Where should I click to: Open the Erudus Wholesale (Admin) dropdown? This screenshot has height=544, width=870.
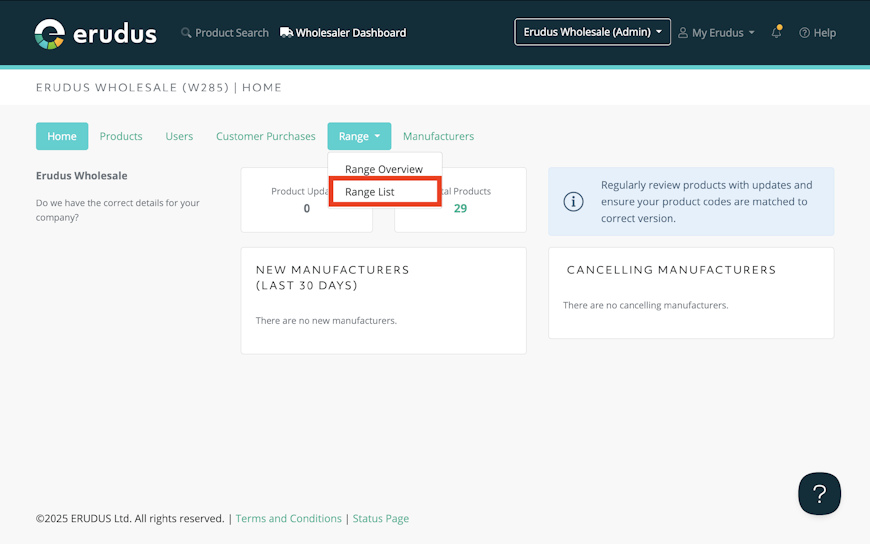(x=592, y=32)
